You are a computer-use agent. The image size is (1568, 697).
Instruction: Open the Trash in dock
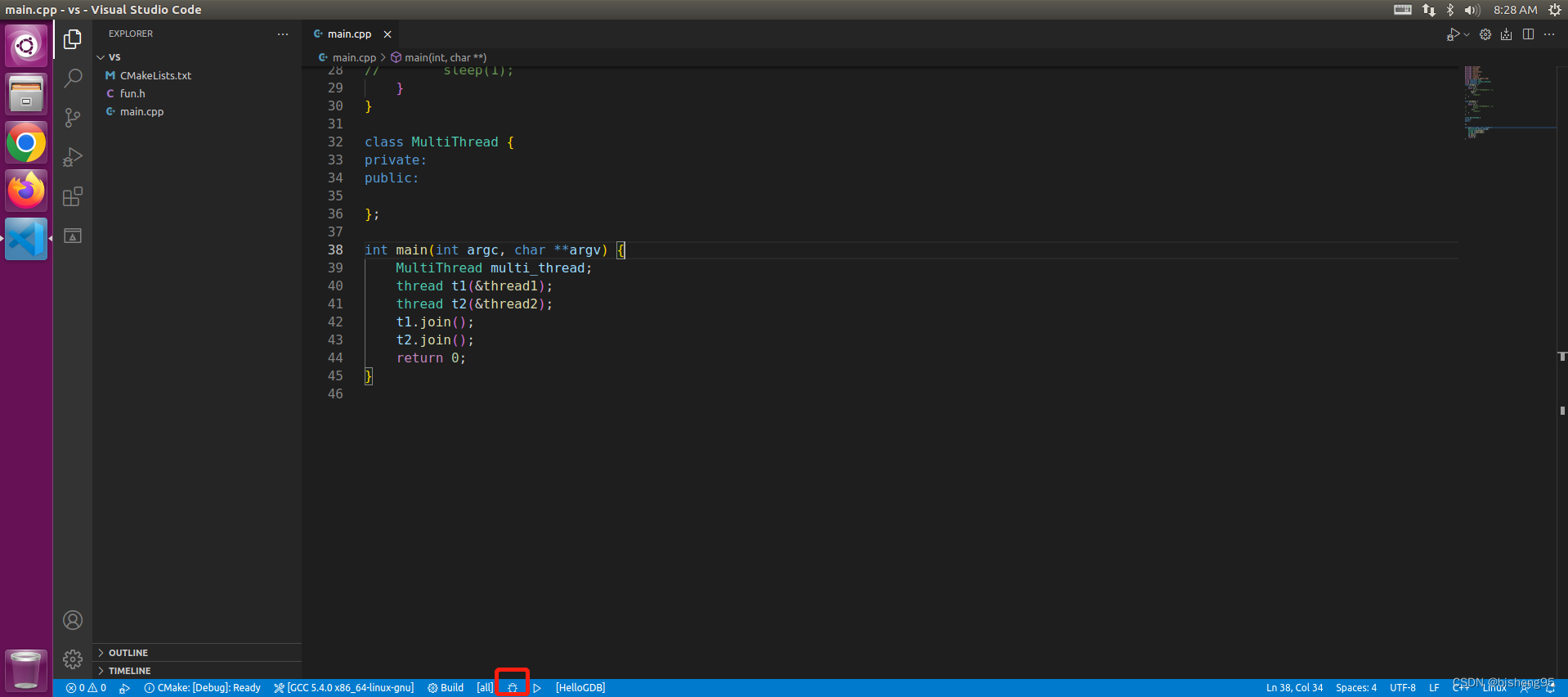pyautogui.click(x=26, y=669)
